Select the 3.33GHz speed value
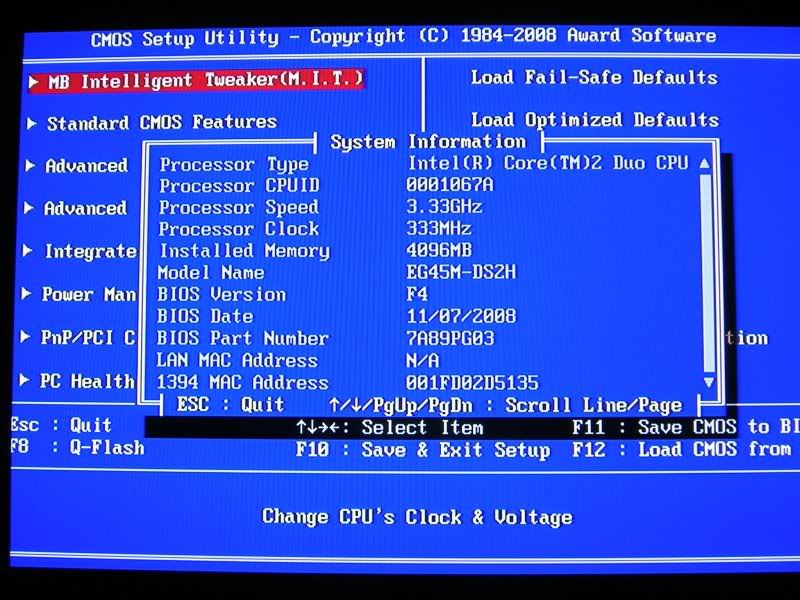This screenshot has height=600, width=800. tap(444, 206)
